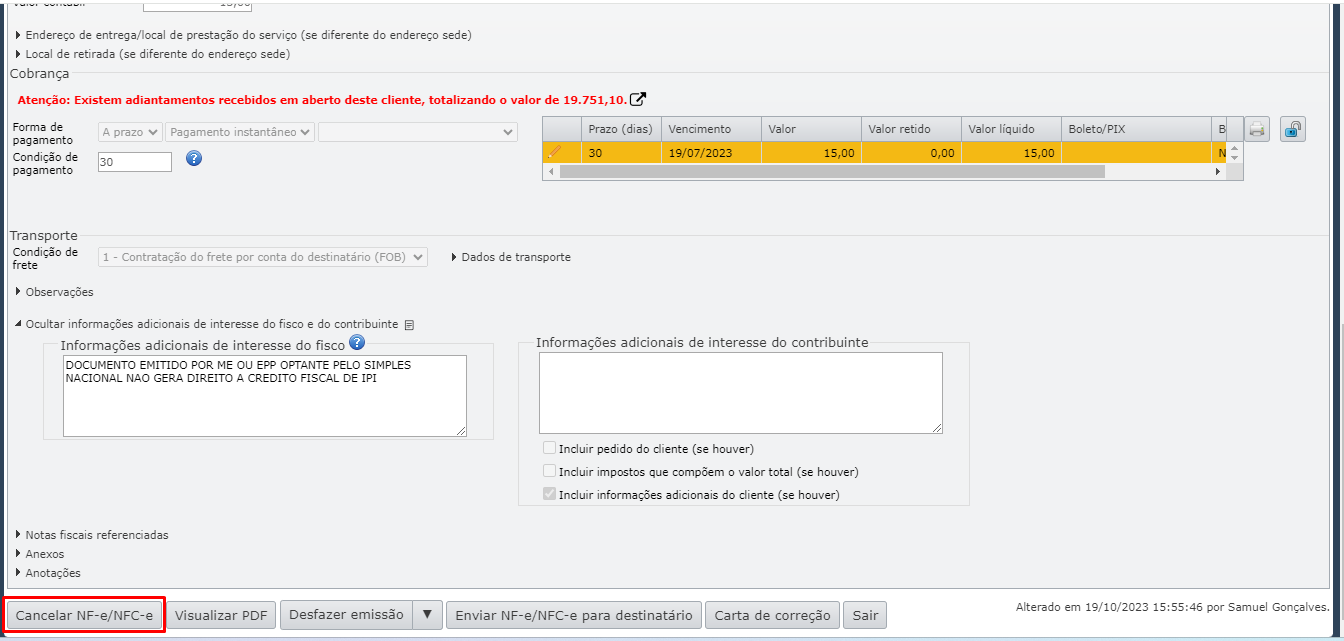Open the 'A prazo' payment form dropdown
The image size is (1344, 641).
(x=130, y=132)
